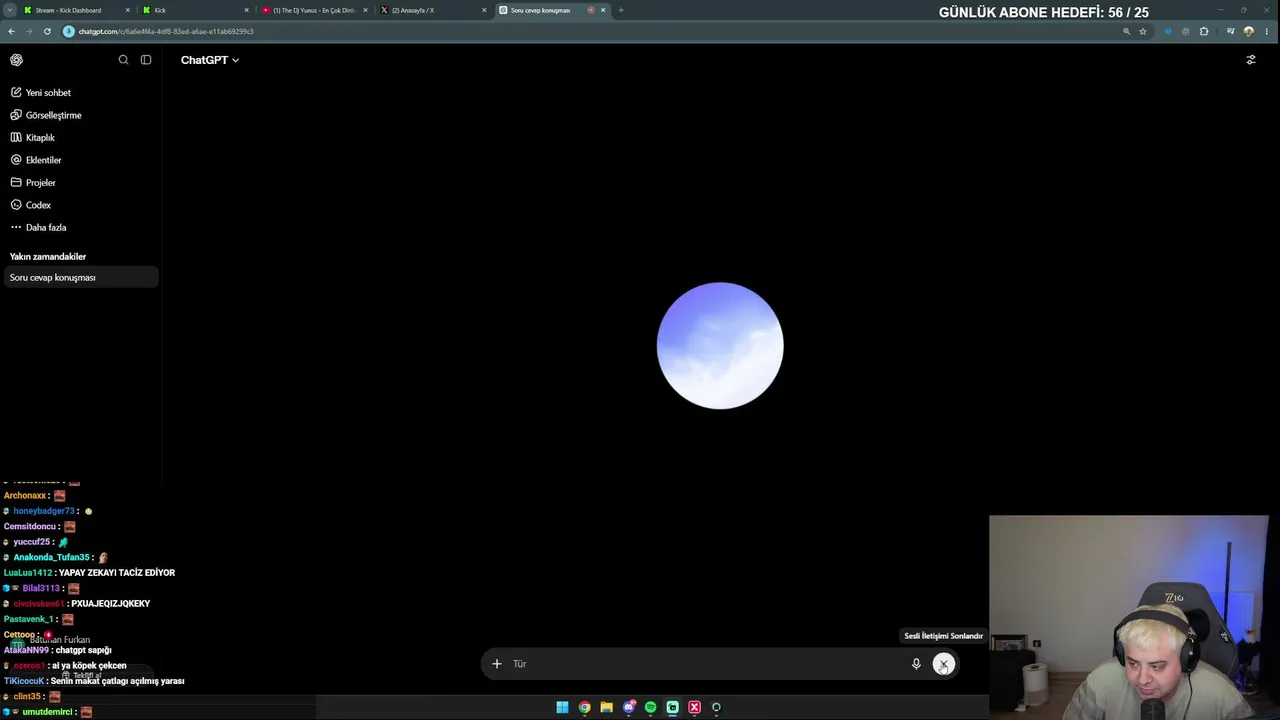1280x720 pixels.
Task: Click the blue extension icon in toolbar
Action: (1167, 31)
